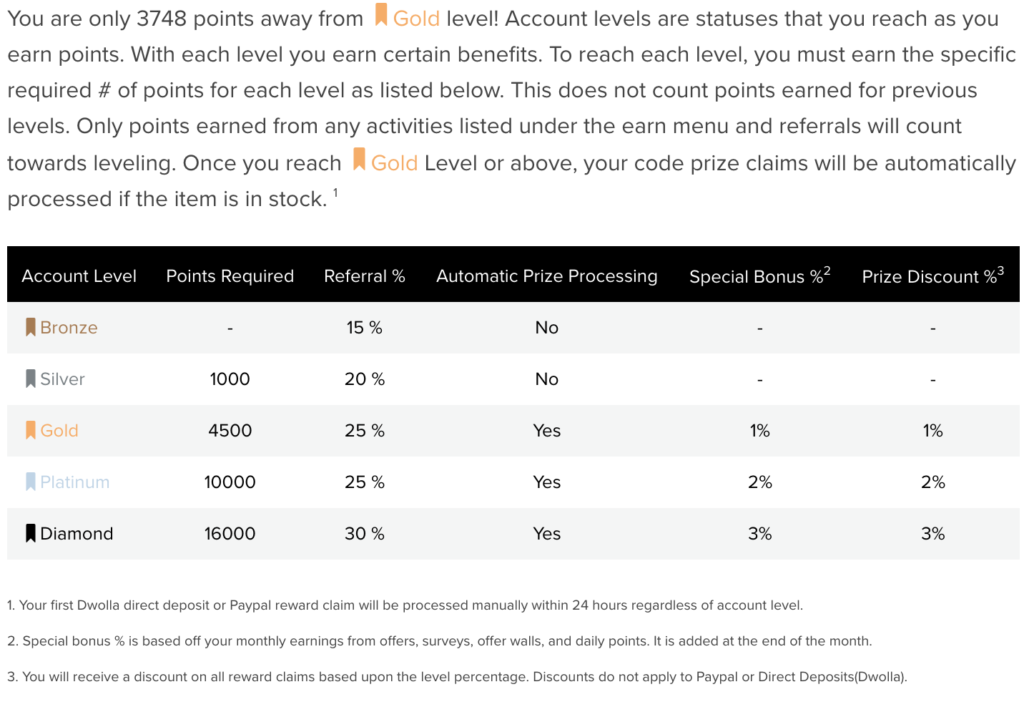
Task: Select the Platinum level label
Action: [x=74, y=482]
